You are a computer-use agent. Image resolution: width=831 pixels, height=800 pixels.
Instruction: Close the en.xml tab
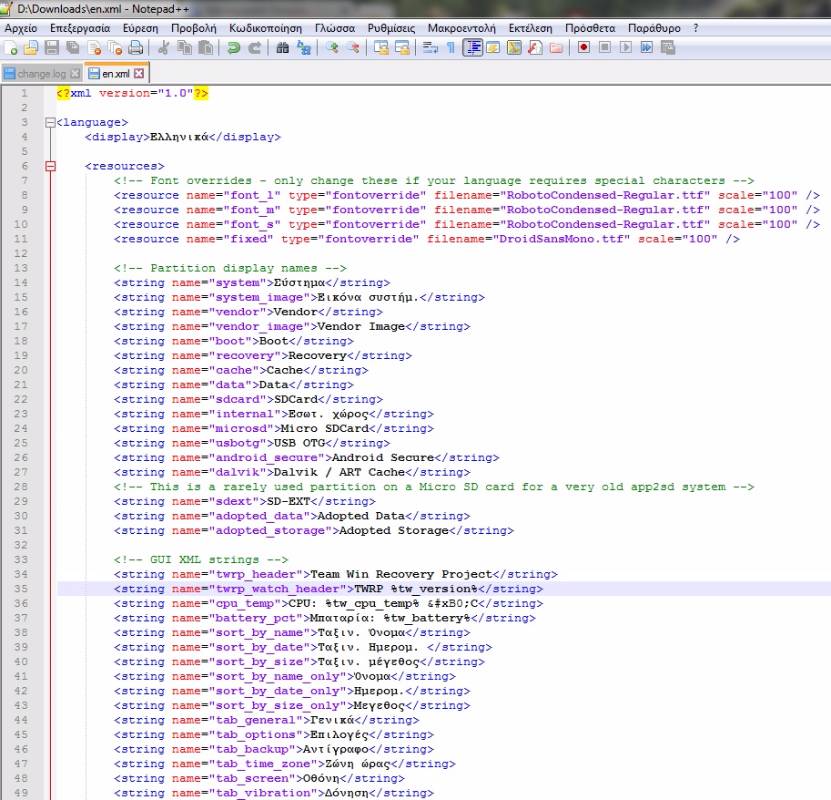coord(139,73)
